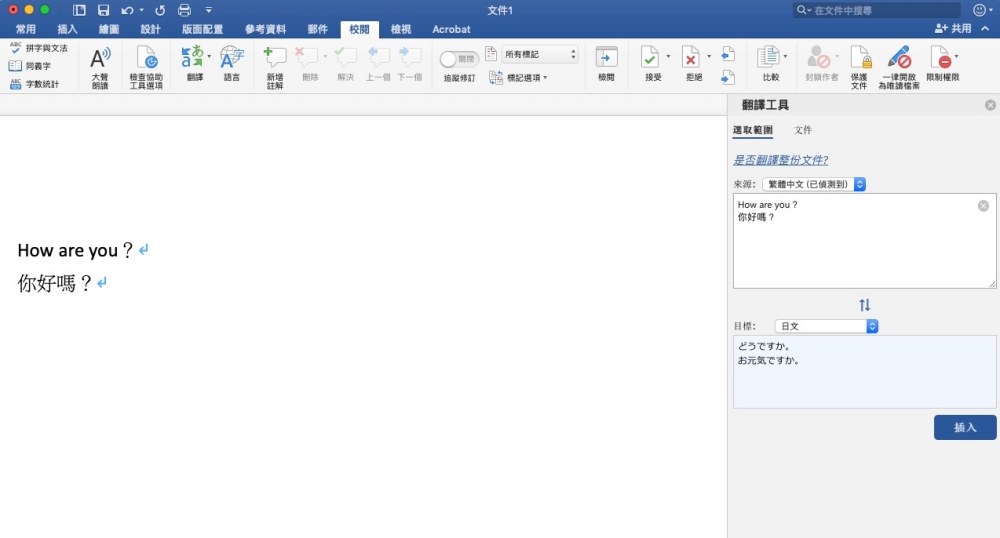Click the 翻譯 translate icon in ribbon
The image size is (1000, 538).
click(193, 60)
